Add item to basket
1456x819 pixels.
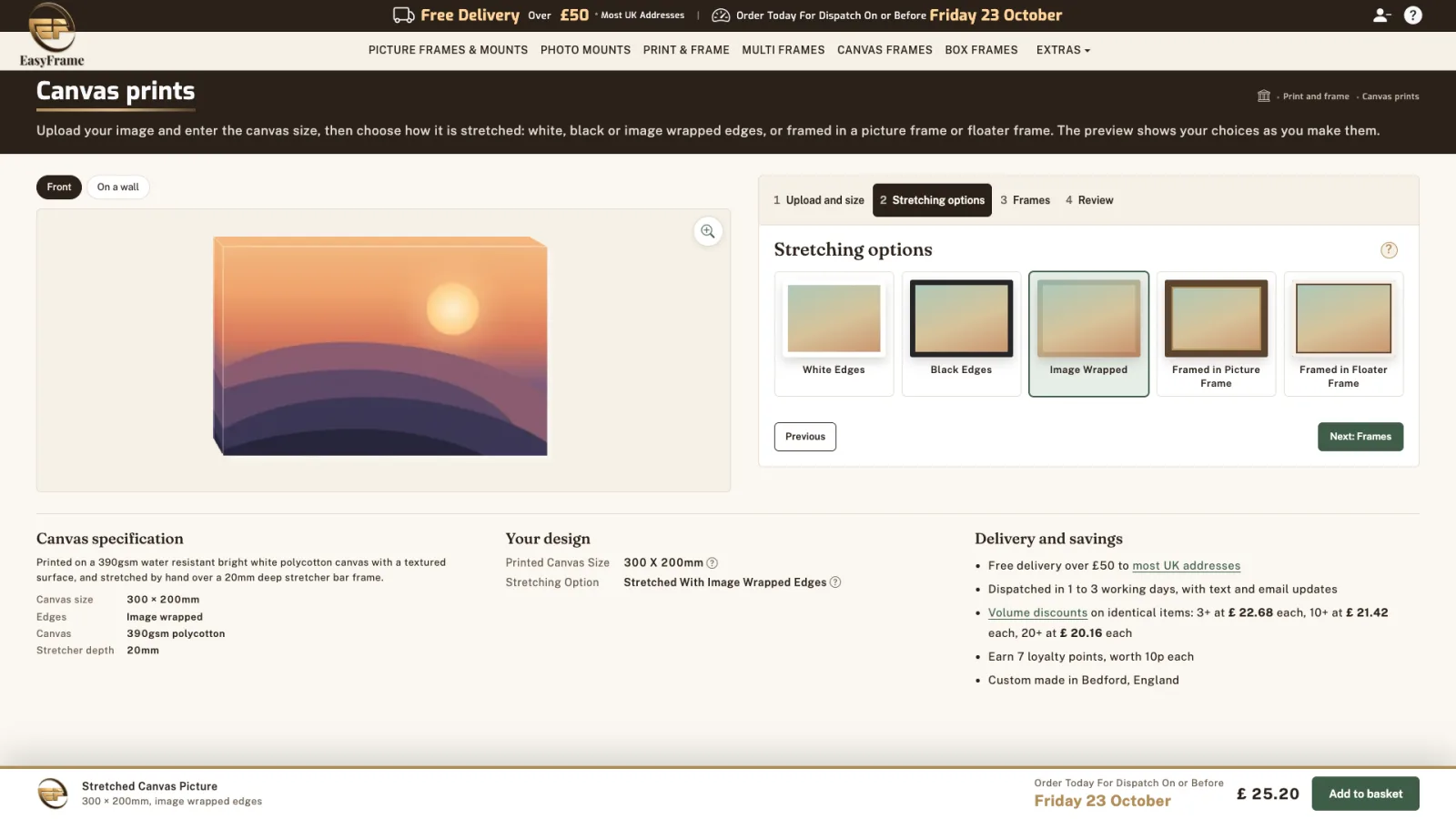pyautogui.click(x=1365, y=794)
